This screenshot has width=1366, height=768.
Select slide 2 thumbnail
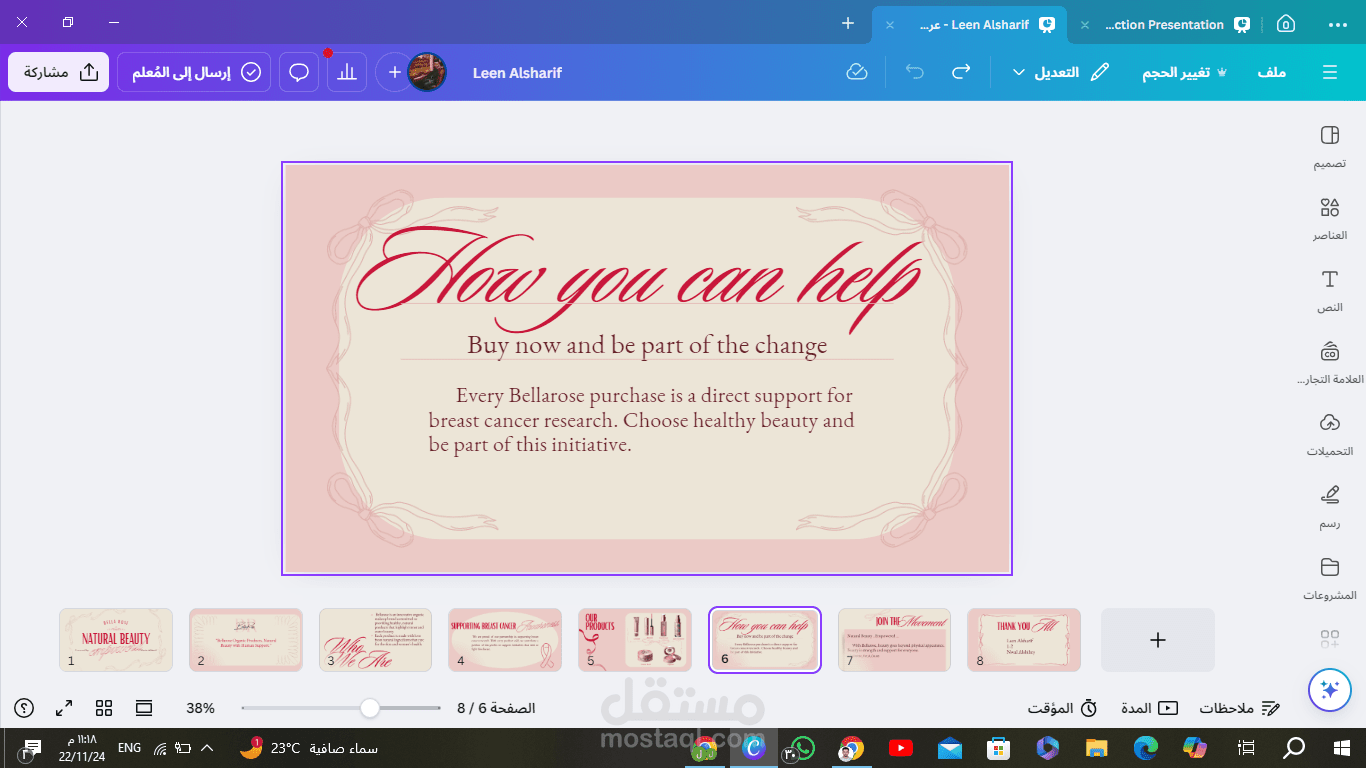[x=246, y=640]
